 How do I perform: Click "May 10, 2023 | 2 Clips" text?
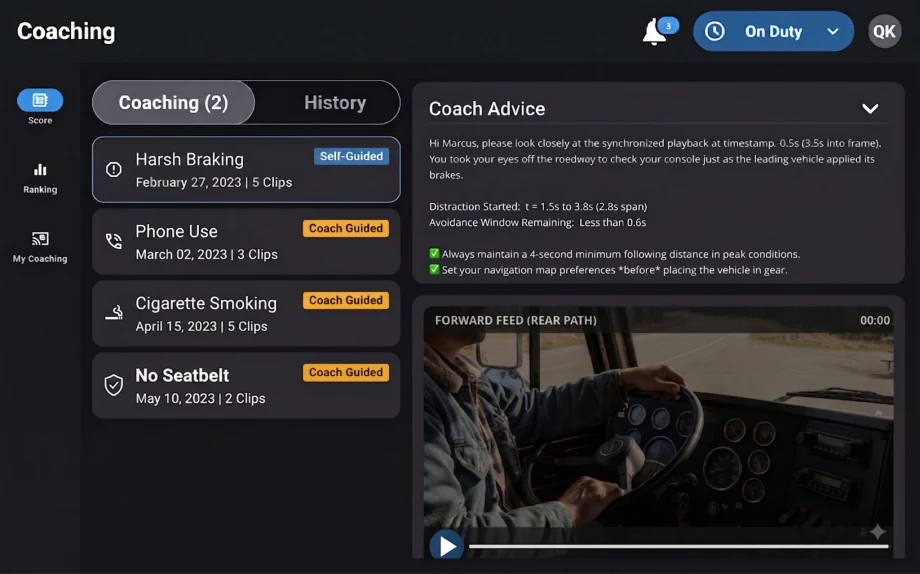[200, 399]
